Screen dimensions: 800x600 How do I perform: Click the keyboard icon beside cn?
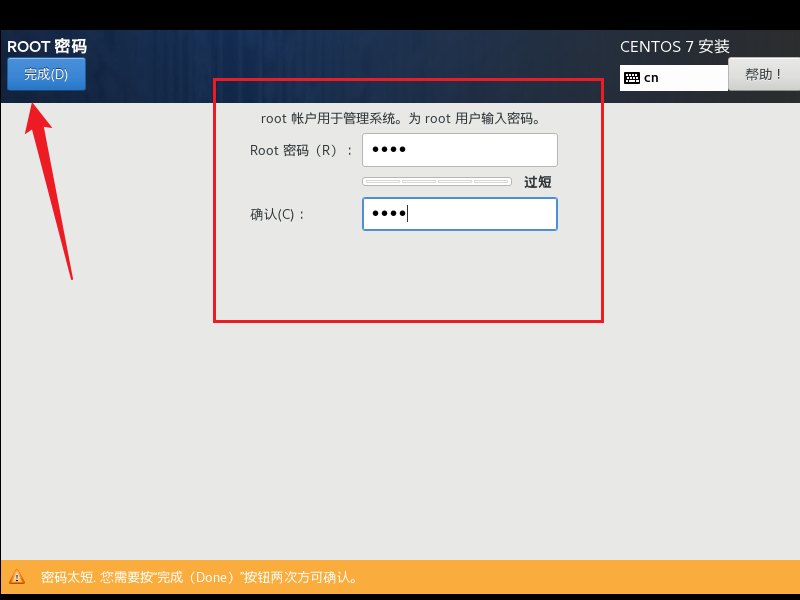632,78
